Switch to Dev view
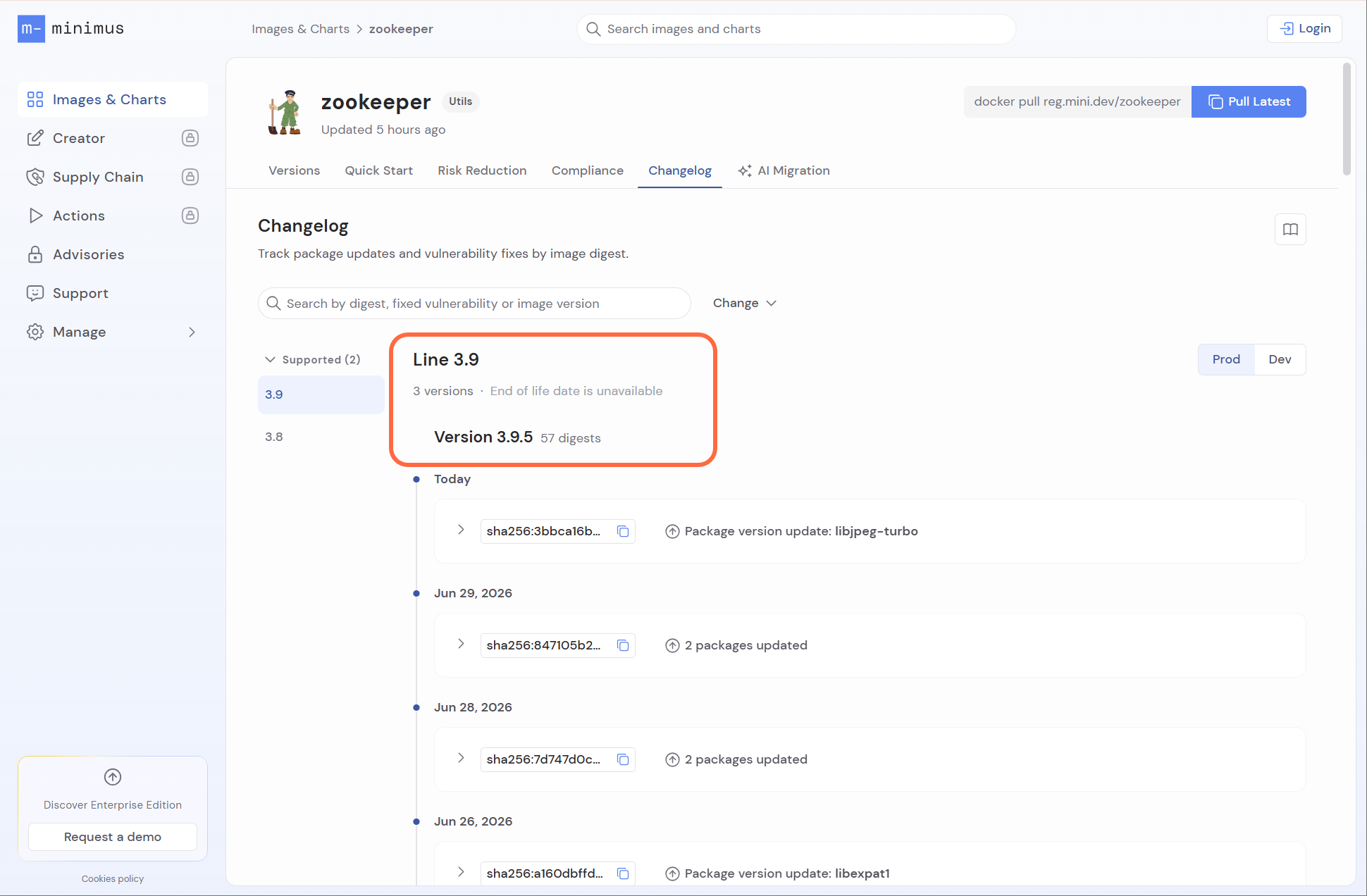1367x896 pixels. tap(1280, 359)
